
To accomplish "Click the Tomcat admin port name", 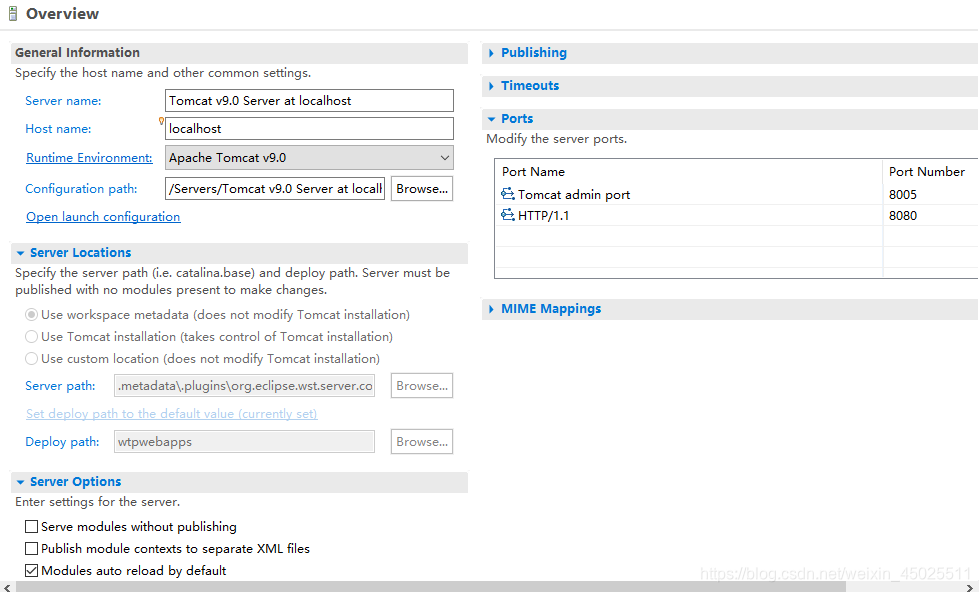I will [x=574, y=195].
